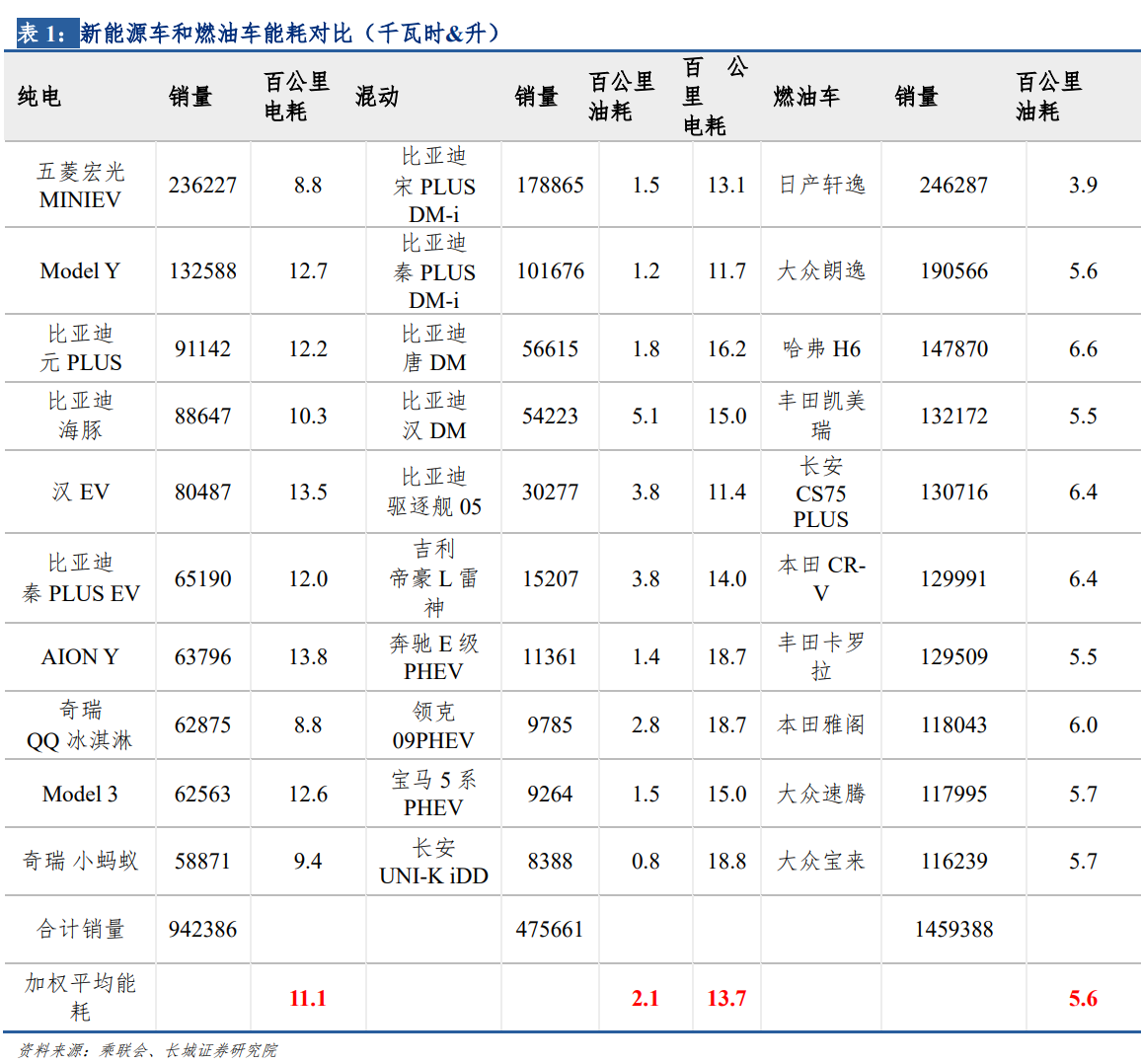Select the 混动 column header
This screenshot has width=1141, height=1064.
tap(377, 97)
